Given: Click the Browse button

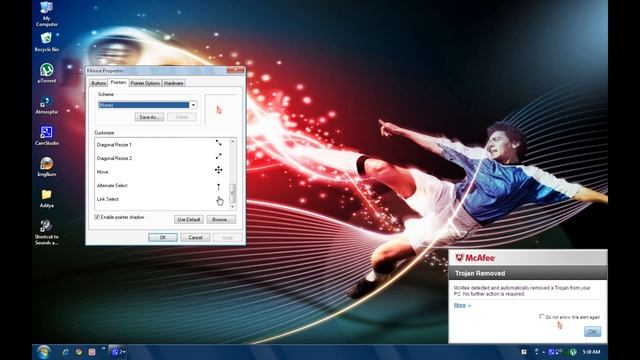Looking at the screenshot, I should tap(221, 220).
